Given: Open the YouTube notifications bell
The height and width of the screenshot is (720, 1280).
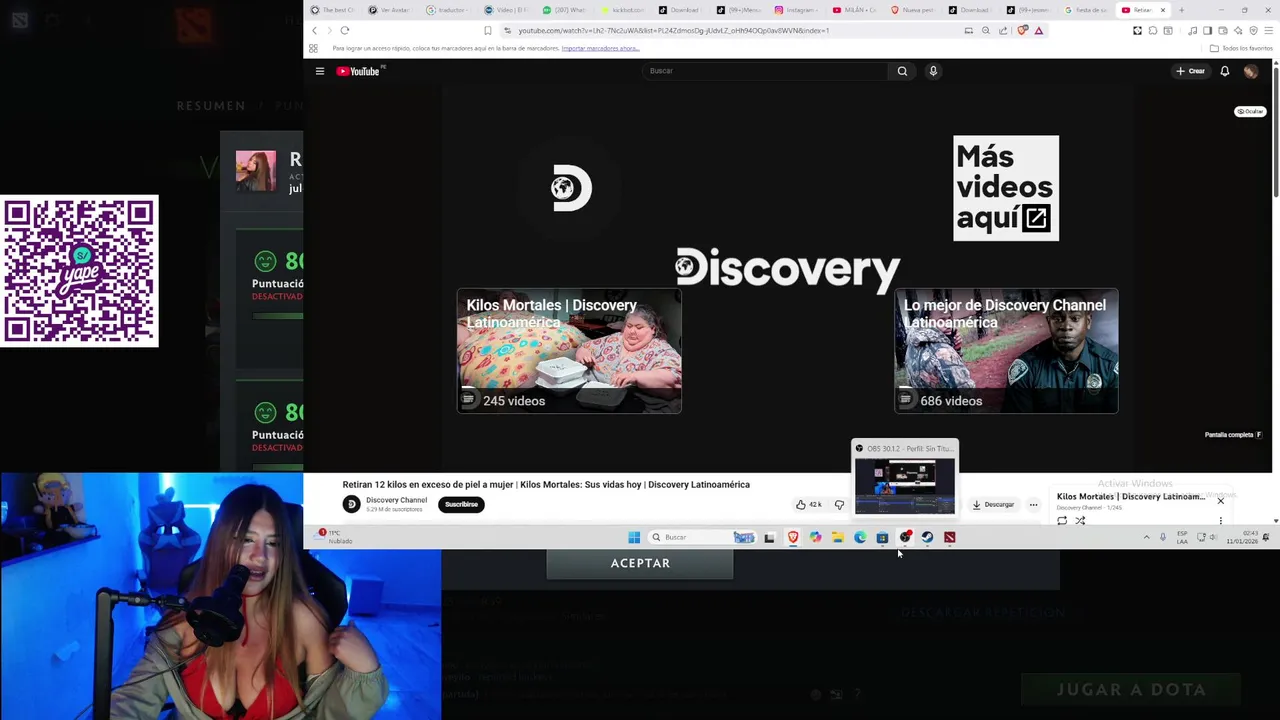Looking at the screenshot, I should (1224, 71).
